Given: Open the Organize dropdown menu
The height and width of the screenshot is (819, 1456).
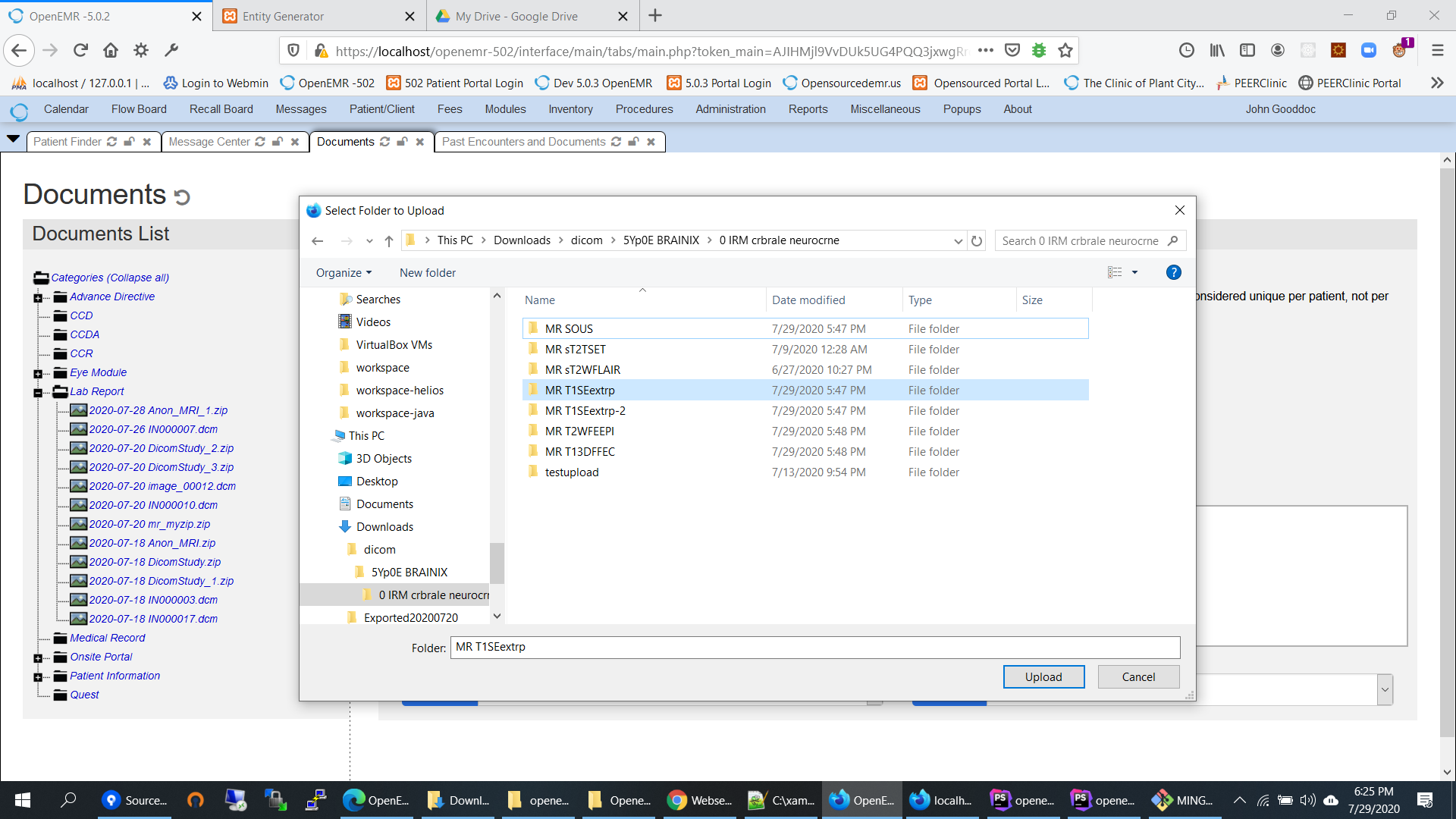Looking at the screenshot, I should coord(344,273).
